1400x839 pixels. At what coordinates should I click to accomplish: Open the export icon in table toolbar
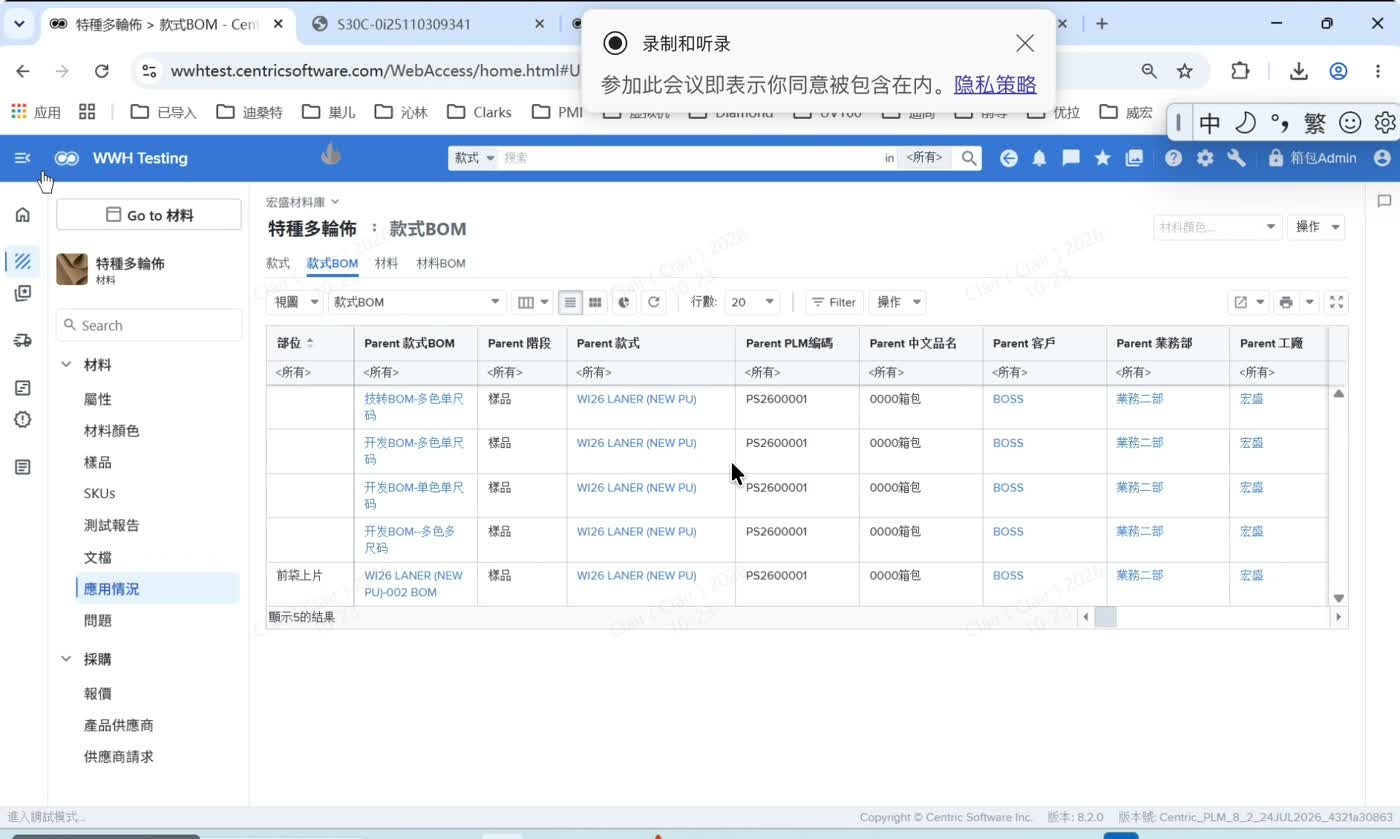[x=1241, y=302]
